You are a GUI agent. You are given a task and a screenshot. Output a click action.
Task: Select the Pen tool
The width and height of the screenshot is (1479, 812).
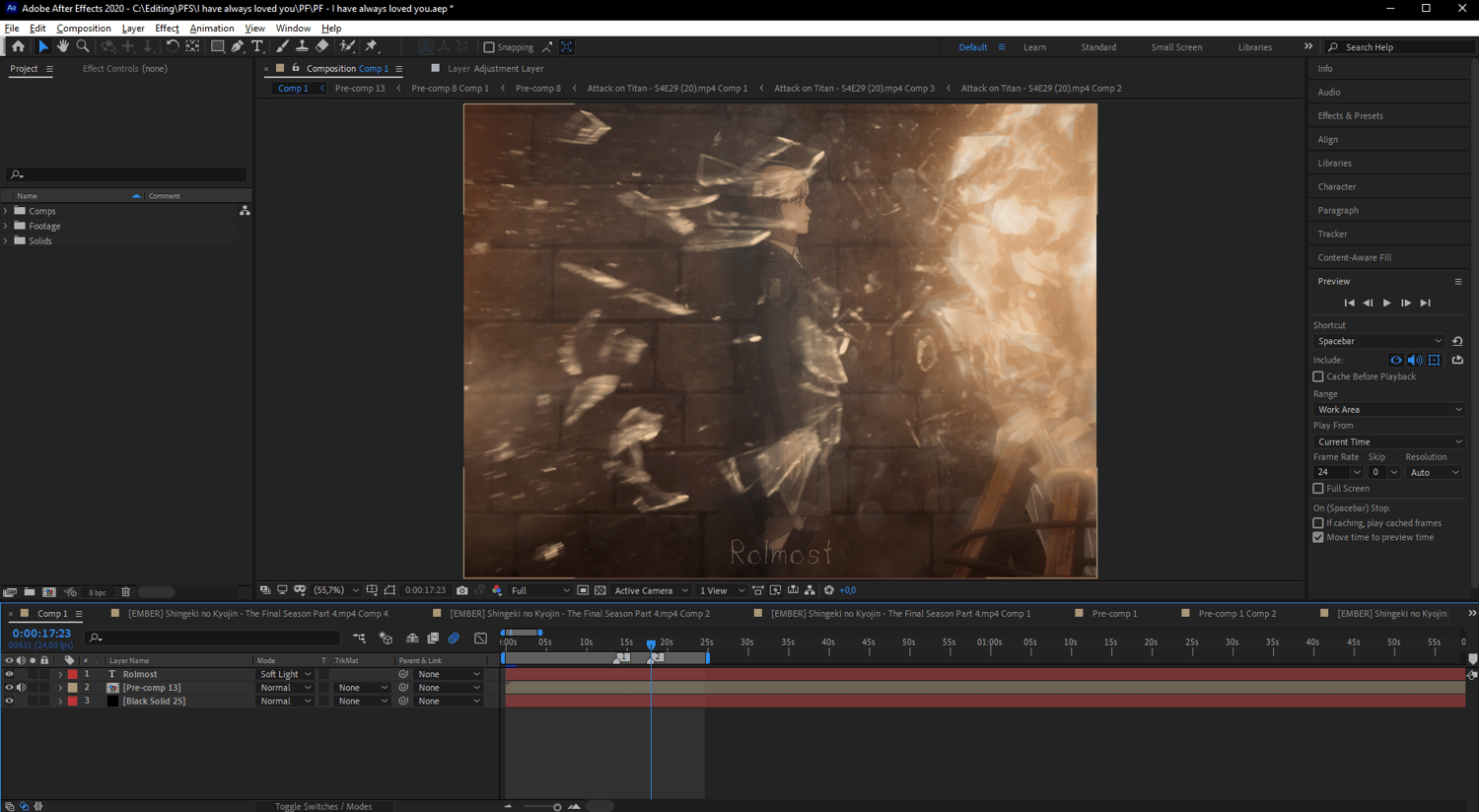click(x=238, y=46)
